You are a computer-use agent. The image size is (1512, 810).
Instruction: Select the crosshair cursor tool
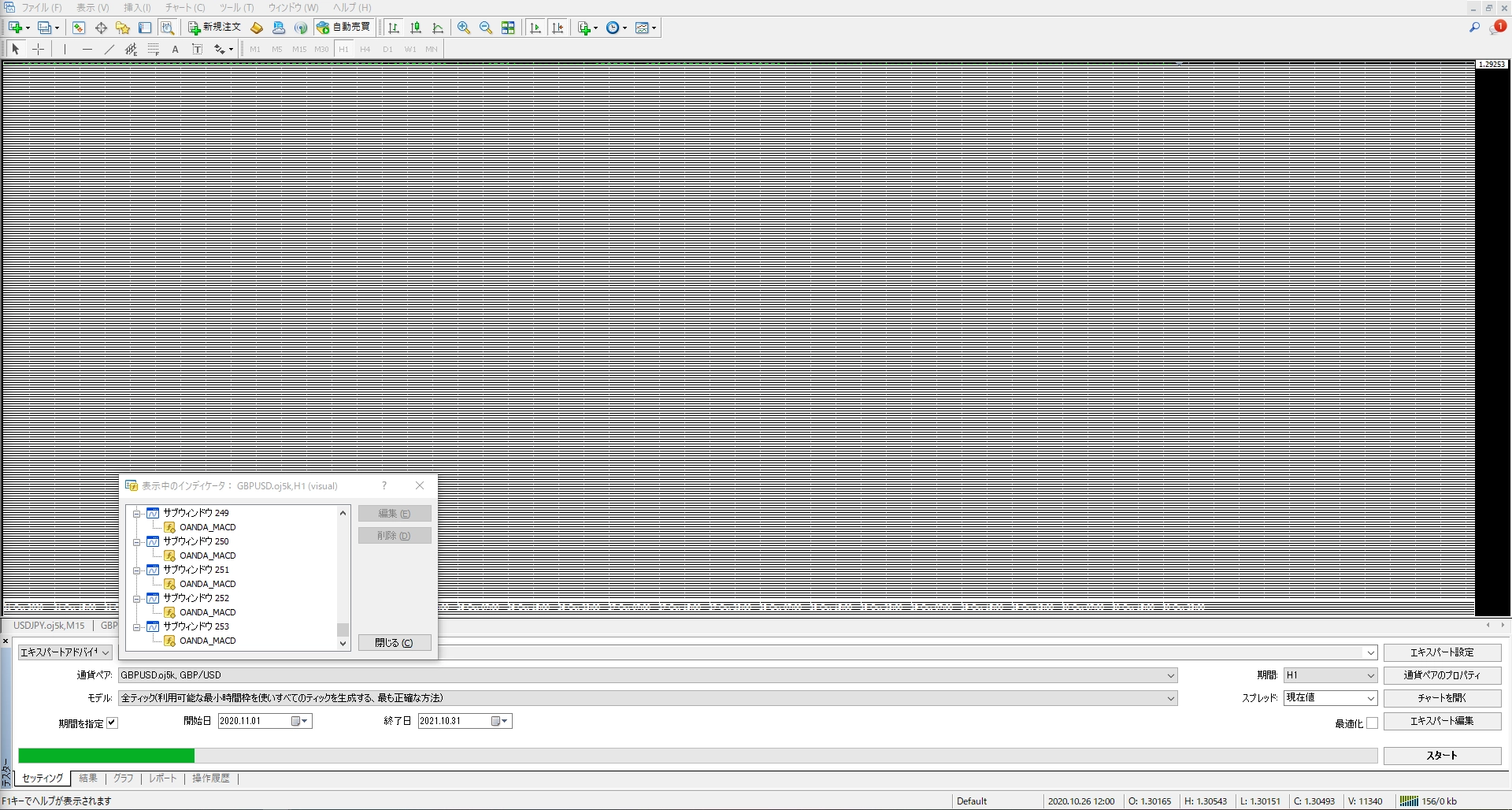(38, 49)
